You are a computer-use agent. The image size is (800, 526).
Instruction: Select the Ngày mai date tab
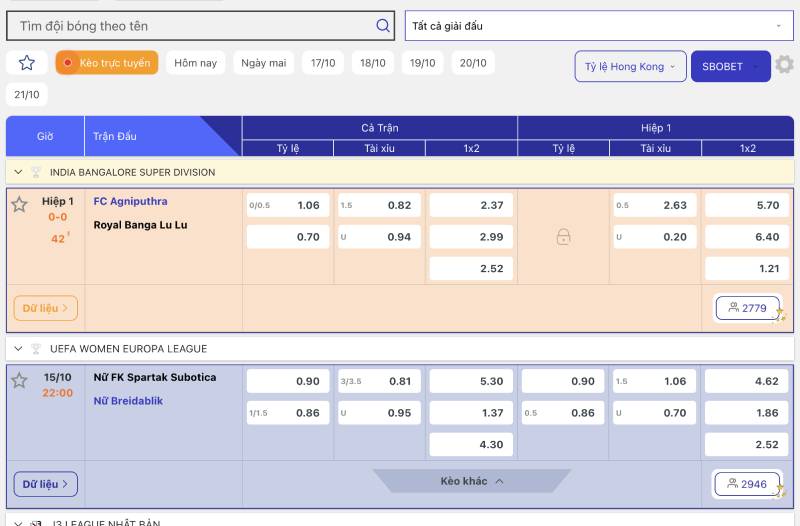[263, 63]
